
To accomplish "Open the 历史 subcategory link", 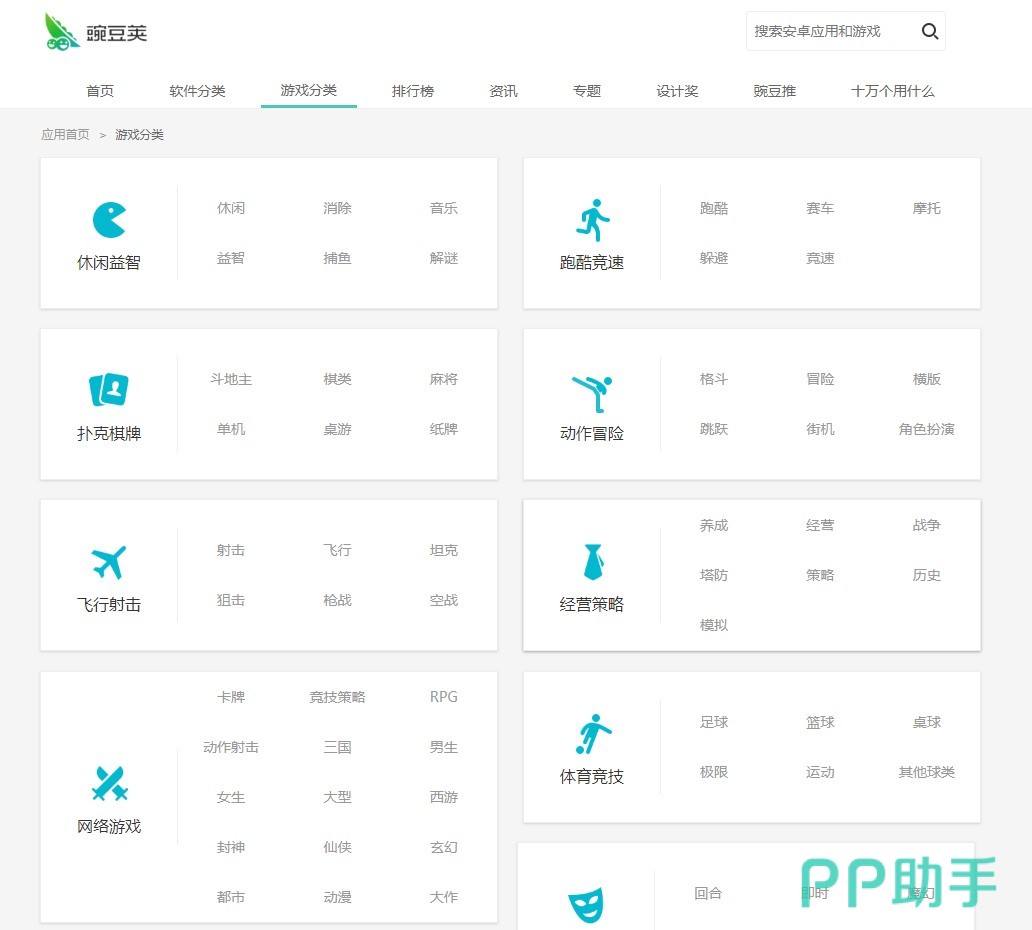I will coord(927,575).
